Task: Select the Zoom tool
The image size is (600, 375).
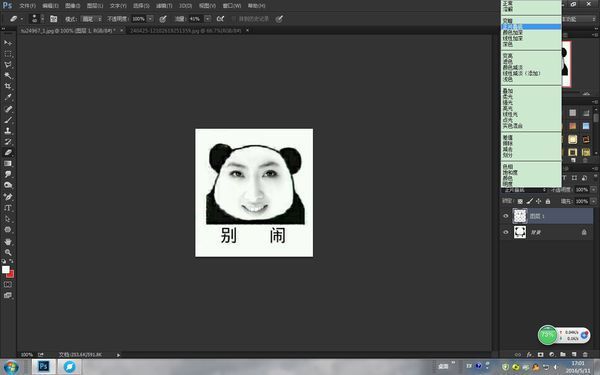Action: [x=8, y=252]
